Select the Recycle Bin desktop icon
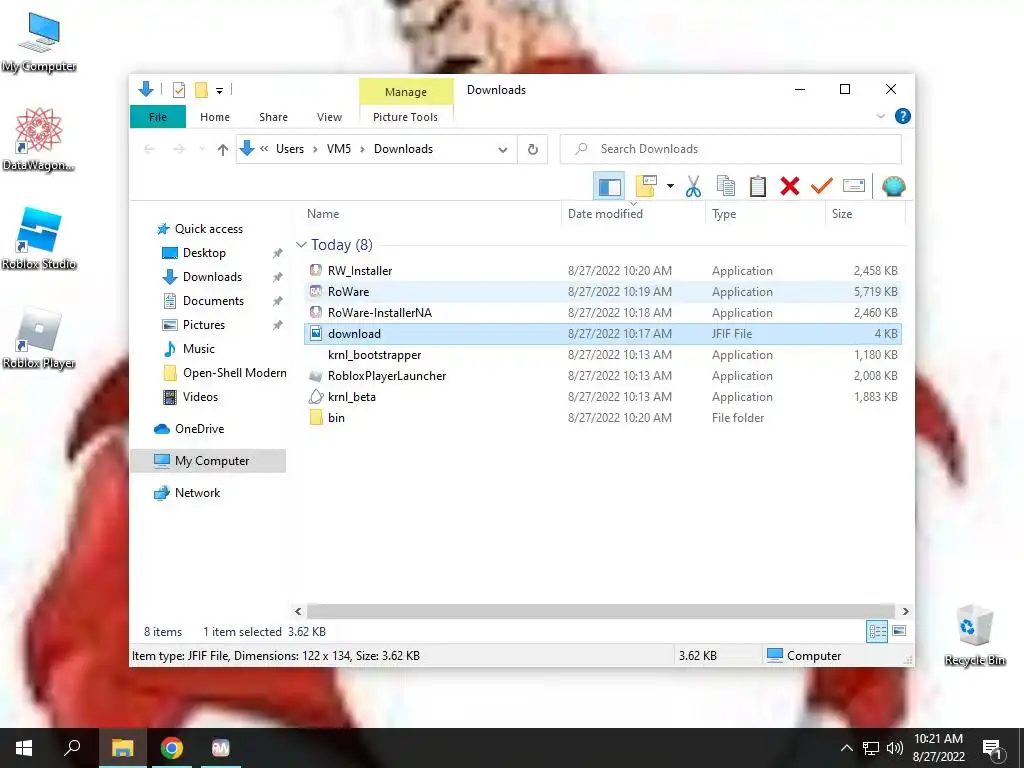Viewport: 1024px width, 768px height. point(974,635)
